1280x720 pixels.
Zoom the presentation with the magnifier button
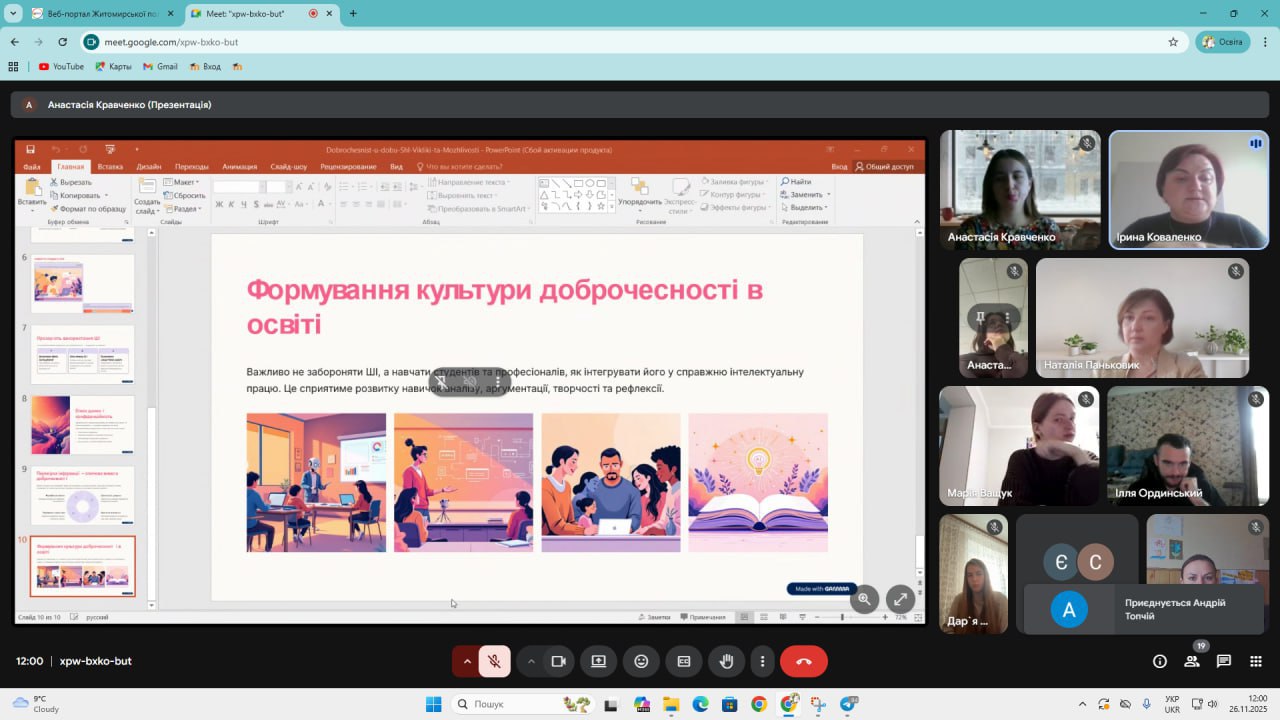864,599
